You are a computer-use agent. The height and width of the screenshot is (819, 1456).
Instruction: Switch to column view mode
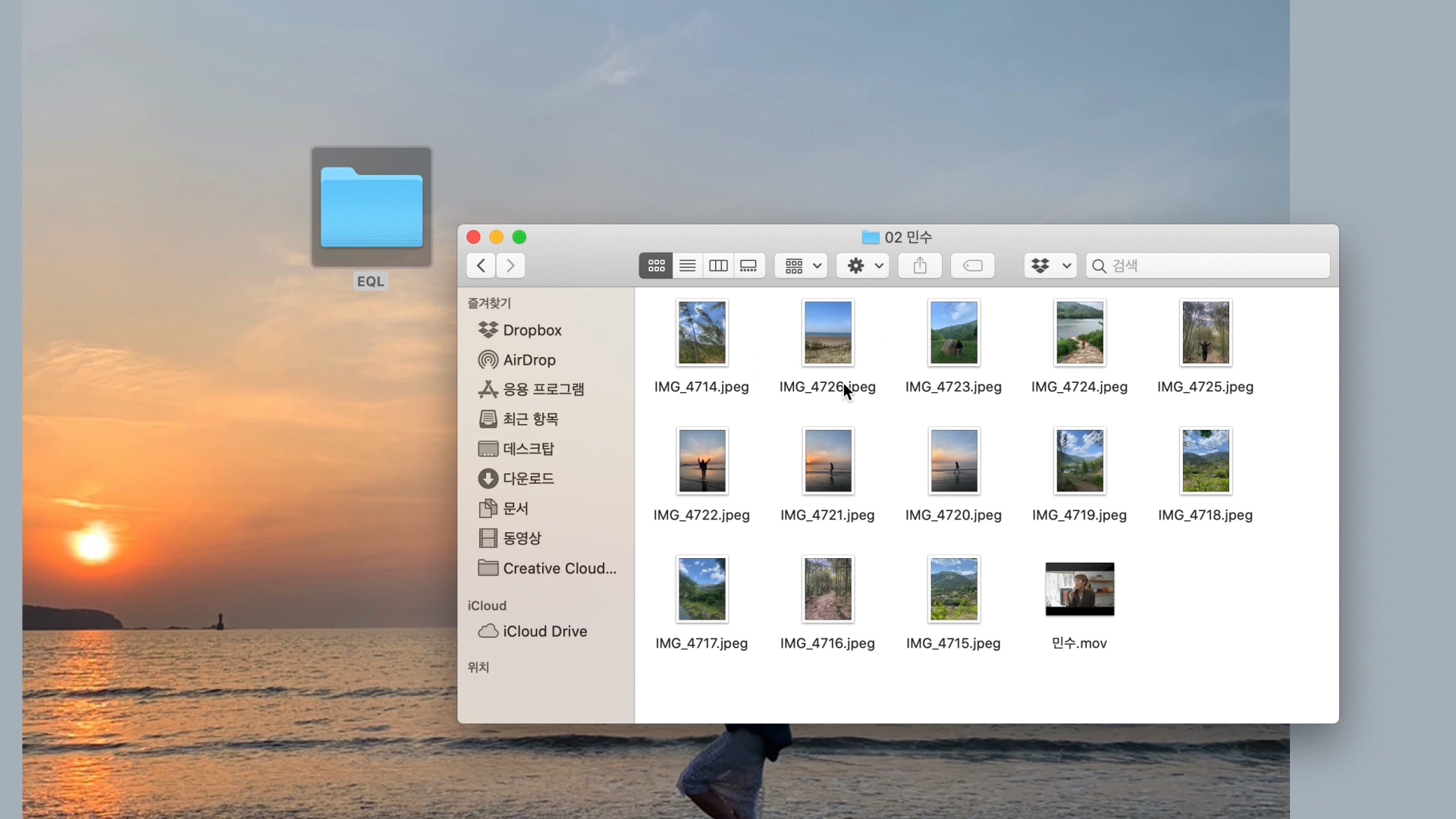tap(718, 265)
